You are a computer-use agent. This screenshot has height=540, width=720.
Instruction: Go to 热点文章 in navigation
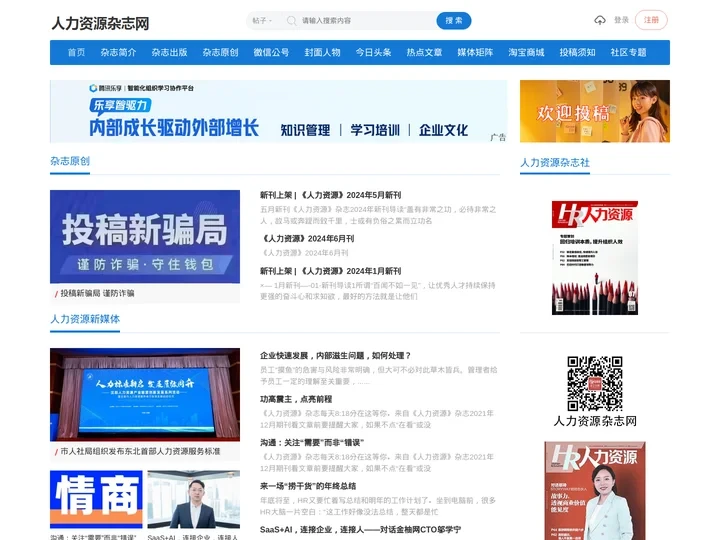[x=424, y=52]
